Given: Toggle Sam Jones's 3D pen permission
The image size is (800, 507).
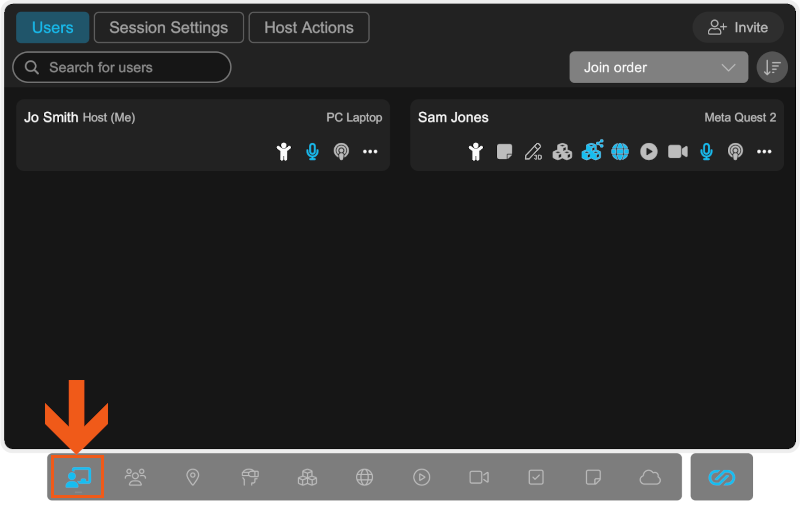Looking at the screenshot, I should [x=533, y=152].
